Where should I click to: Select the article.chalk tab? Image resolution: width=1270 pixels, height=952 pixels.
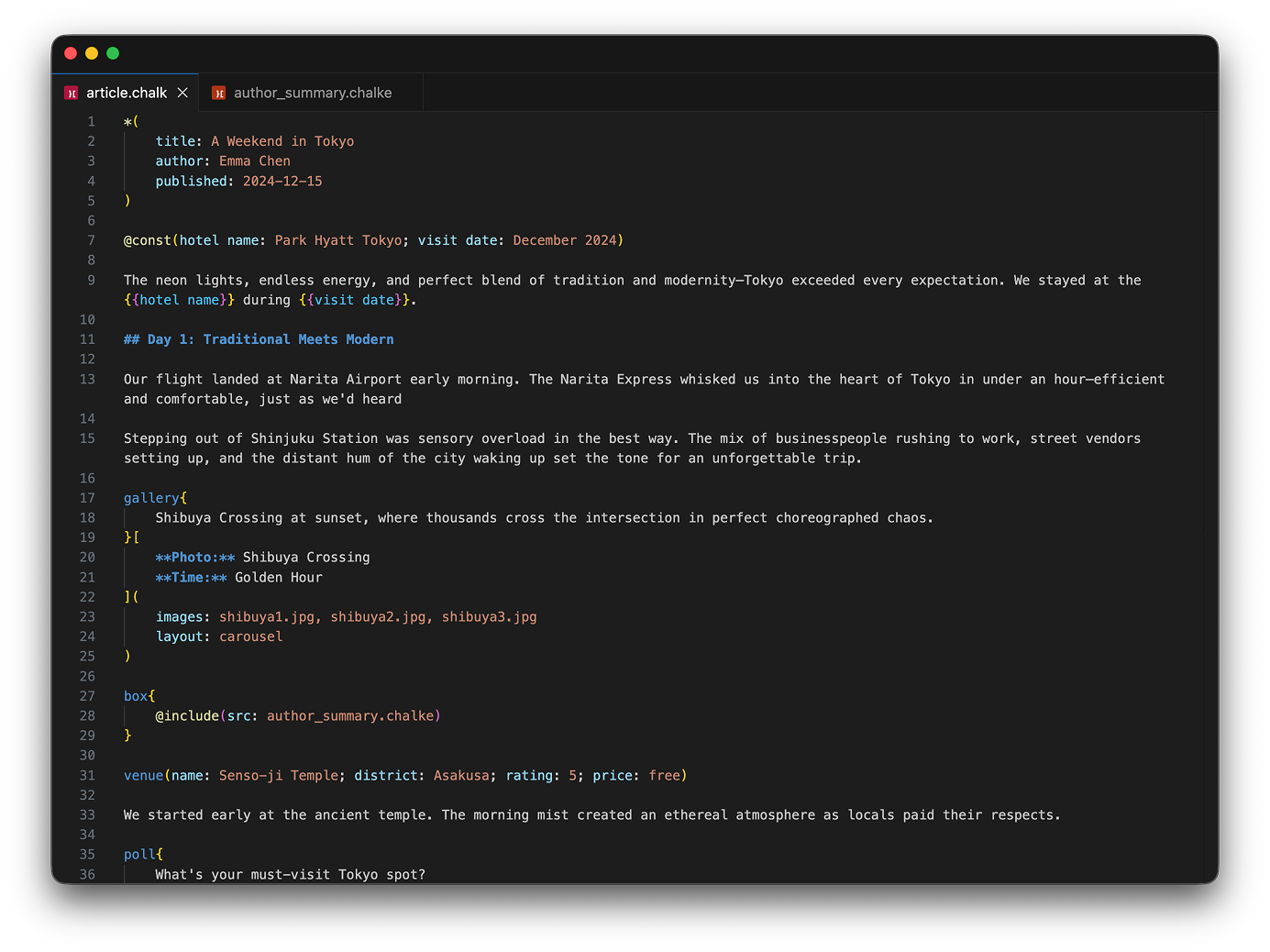[x=127, y=93]
